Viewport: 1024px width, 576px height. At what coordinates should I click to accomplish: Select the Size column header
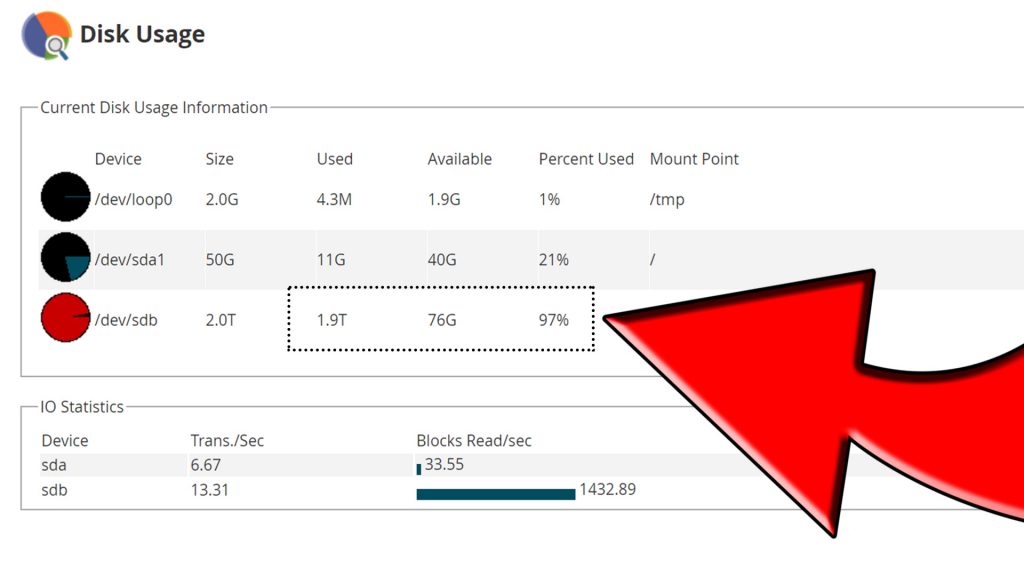(219, 159)
